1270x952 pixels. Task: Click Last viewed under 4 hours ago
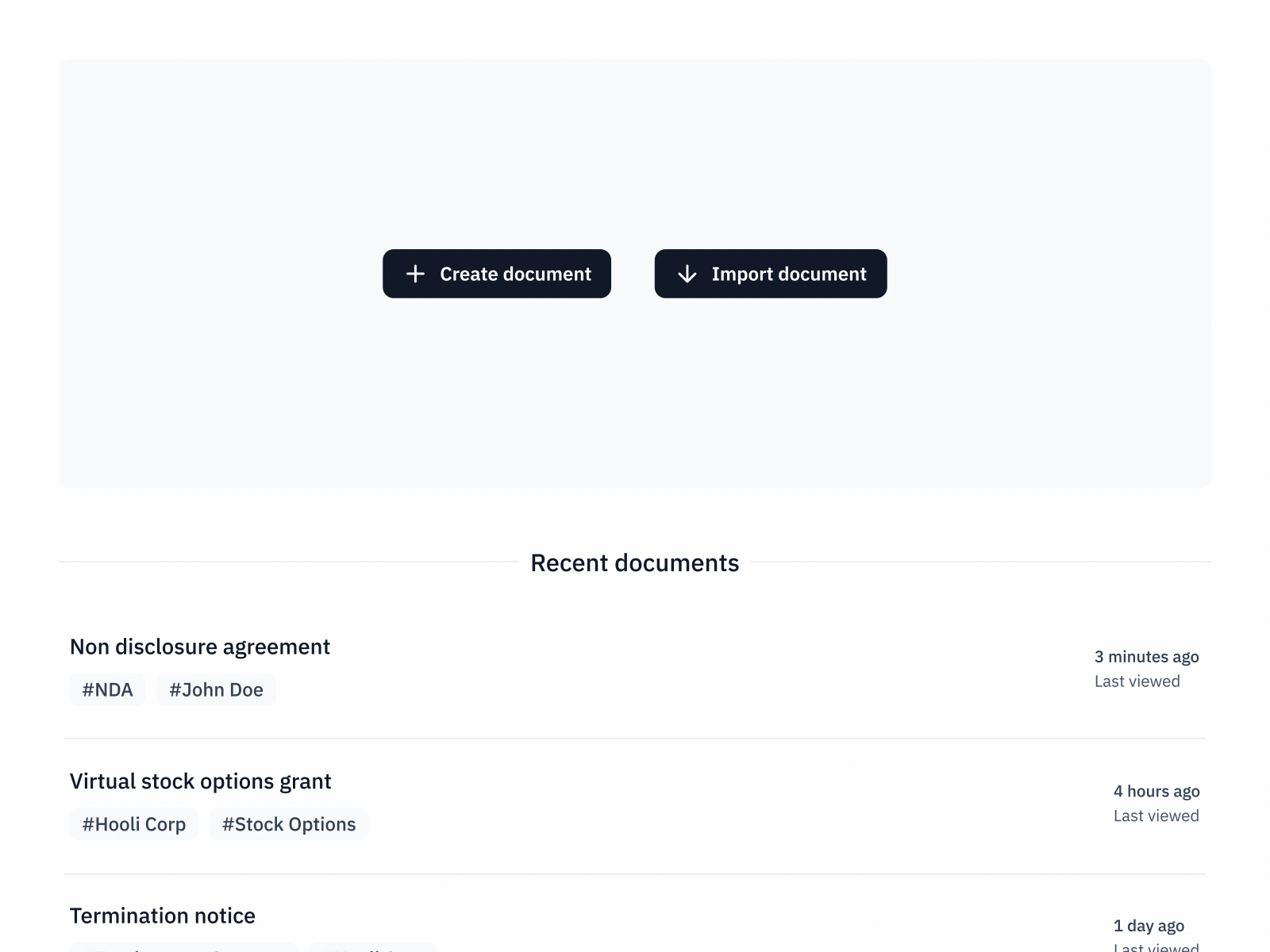[1156, 816]
